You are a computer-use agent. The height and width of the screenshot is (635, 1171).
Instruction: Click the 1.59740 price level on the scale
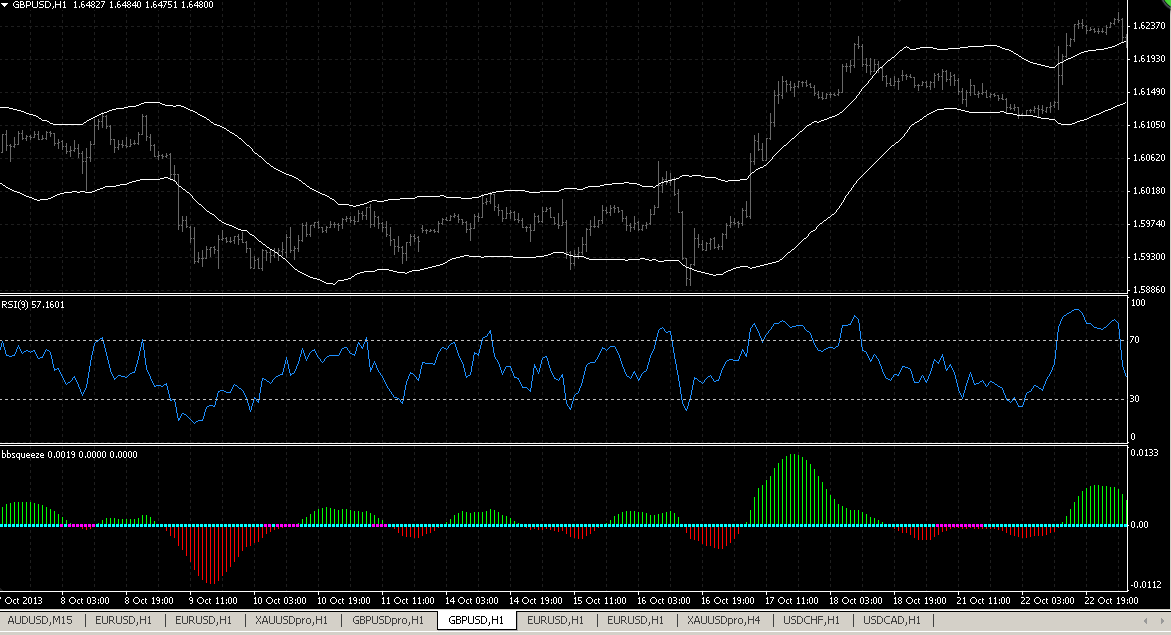pos(1149,223)
